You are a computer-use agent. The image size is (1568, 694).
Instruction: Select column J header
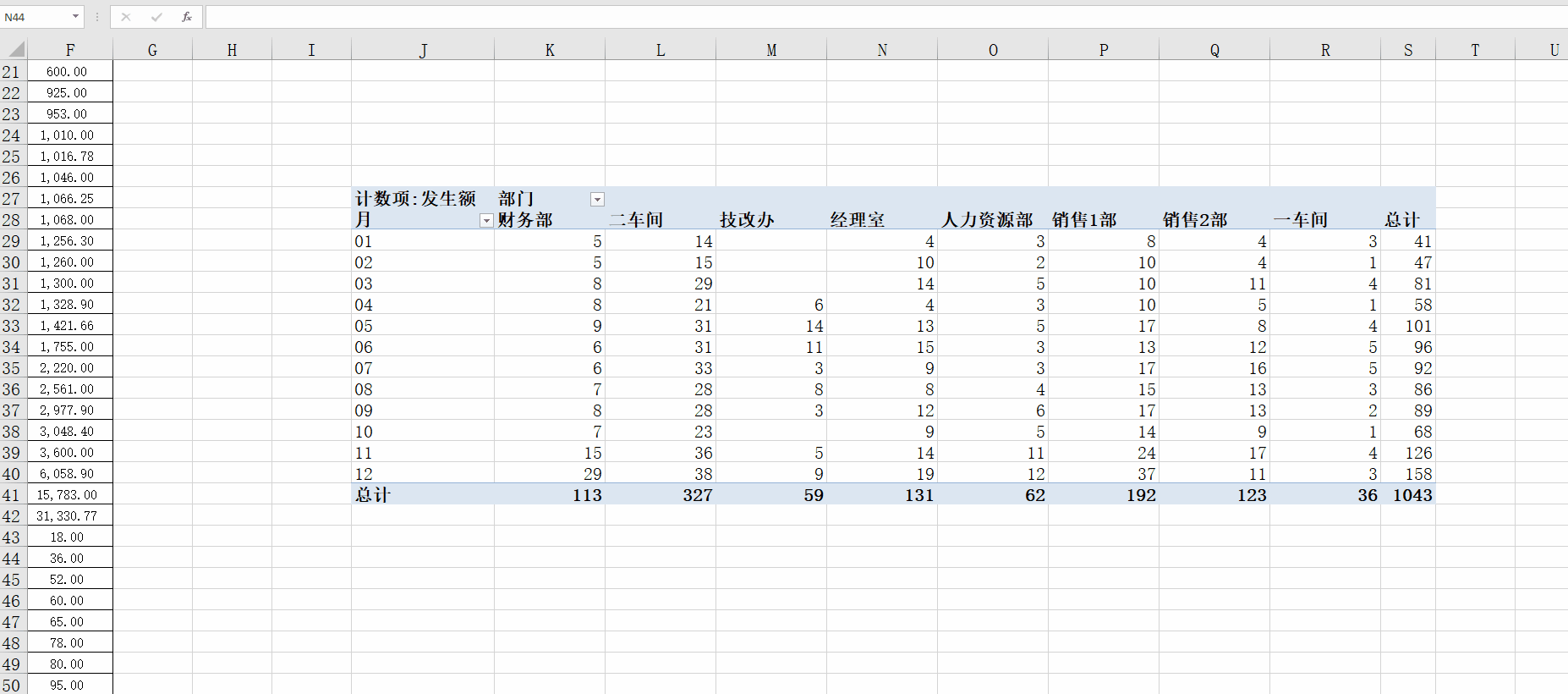coord(423,50)
